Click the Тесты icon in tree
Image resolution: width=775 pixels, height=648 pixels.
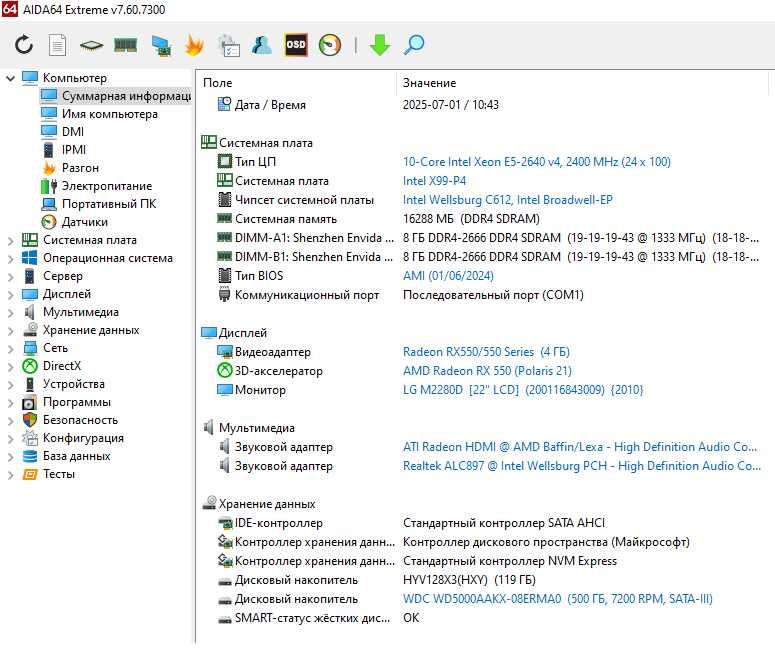point(30,475)
